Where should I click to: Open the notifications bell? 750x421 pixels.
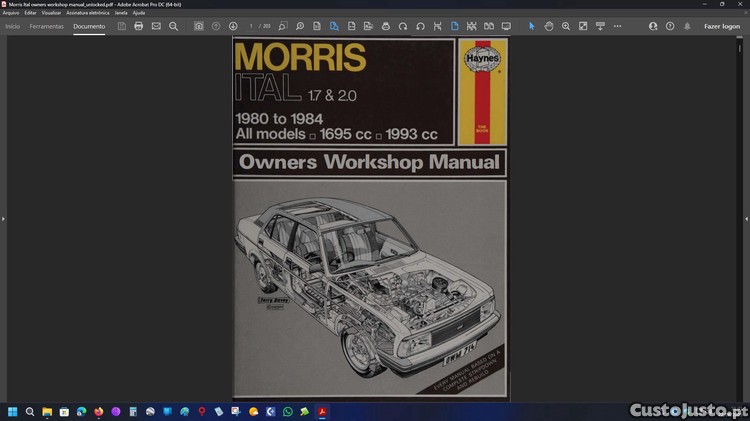coord(687,26)
